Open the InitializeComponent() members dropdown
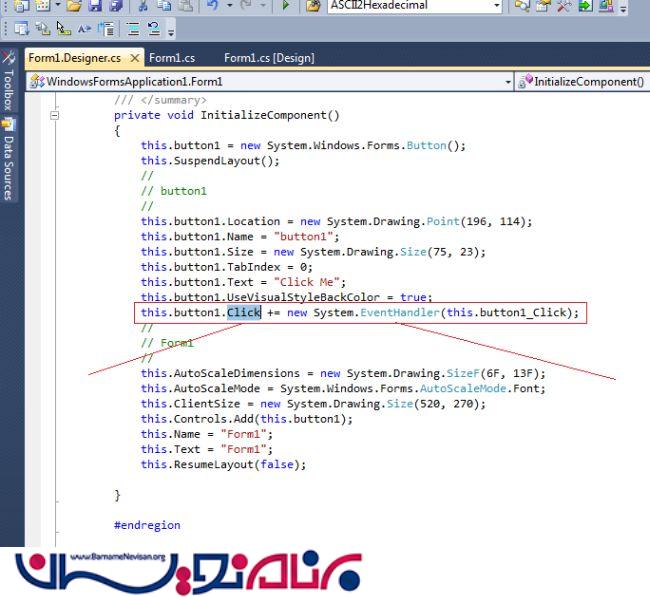This screenshot has height=597, width=650. point(642,82)
